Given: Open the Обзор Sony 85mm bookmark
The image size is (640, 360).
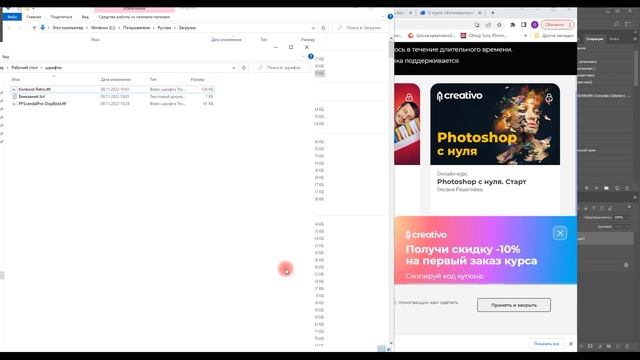Looking at the screenshot, I should [484, 36].
